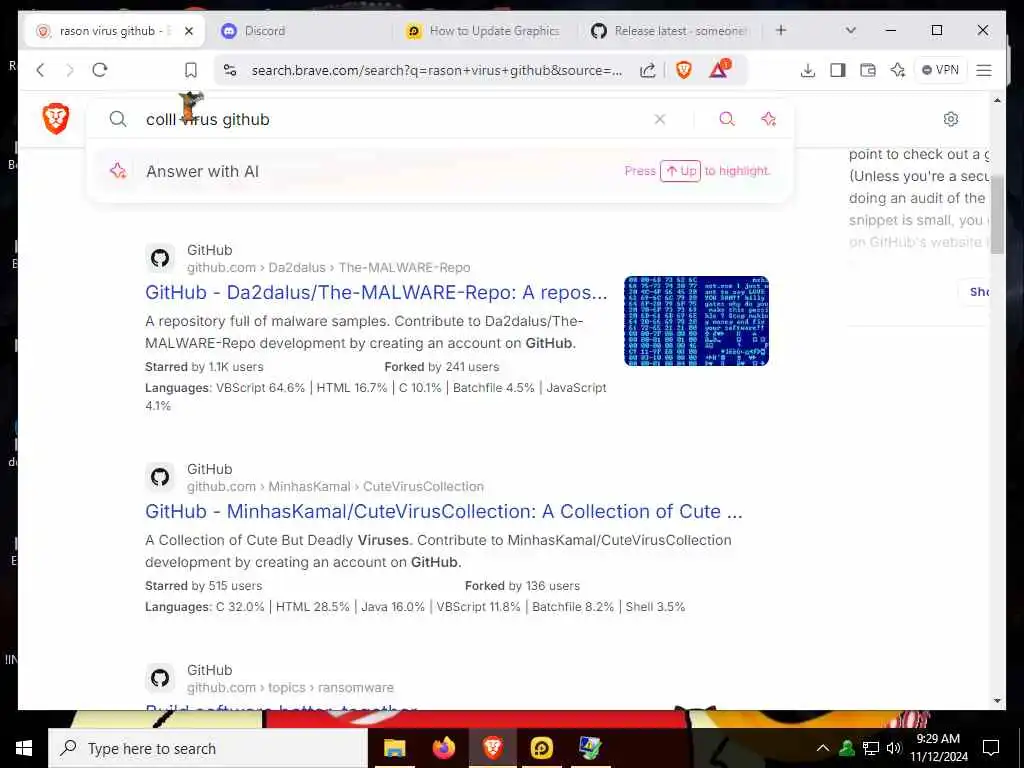
Task: Open the Brave Search home logo
Action: pyautogui.click(x=56, y=119)
